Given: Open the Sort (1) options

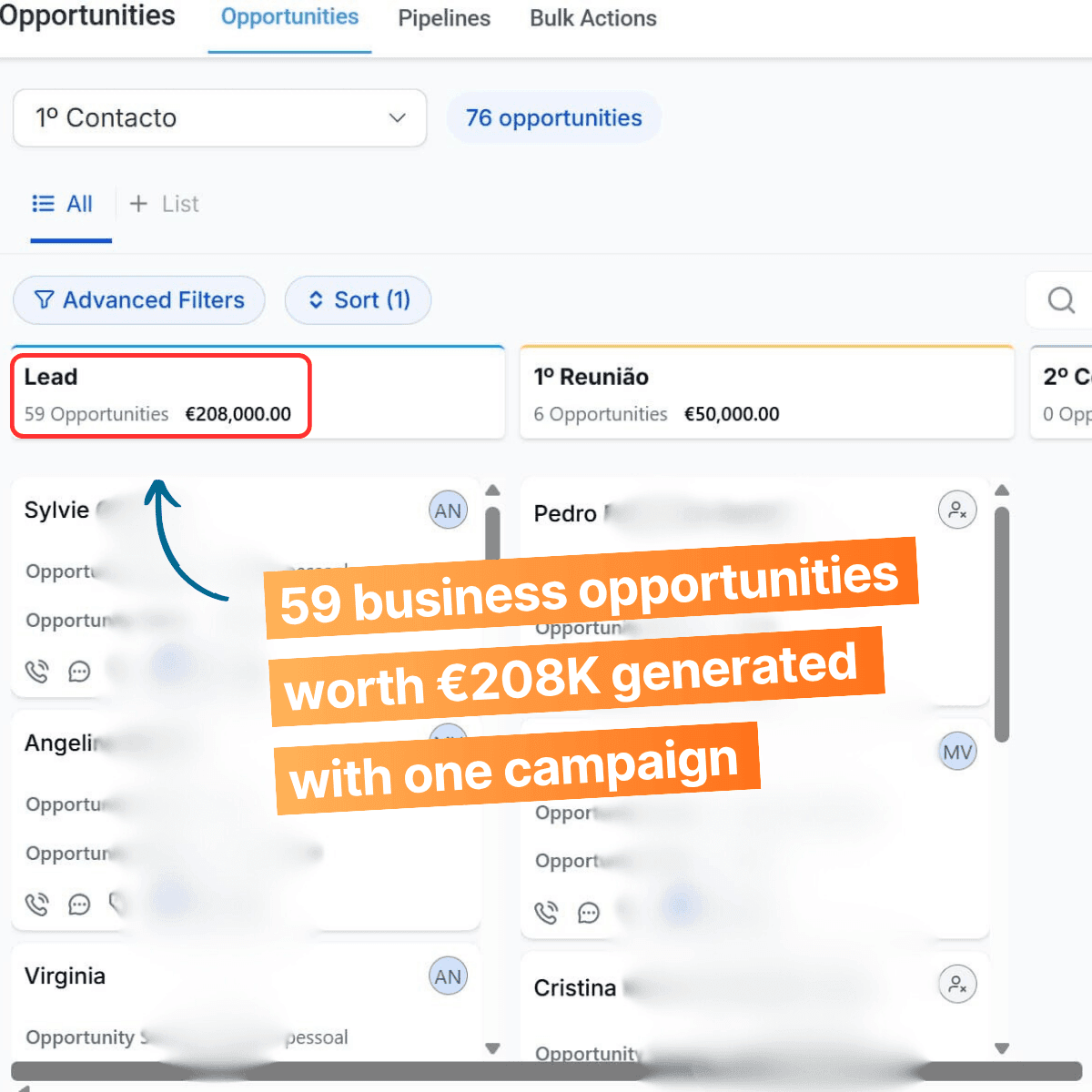Looking at the screenshot, I should coord(359,300).
